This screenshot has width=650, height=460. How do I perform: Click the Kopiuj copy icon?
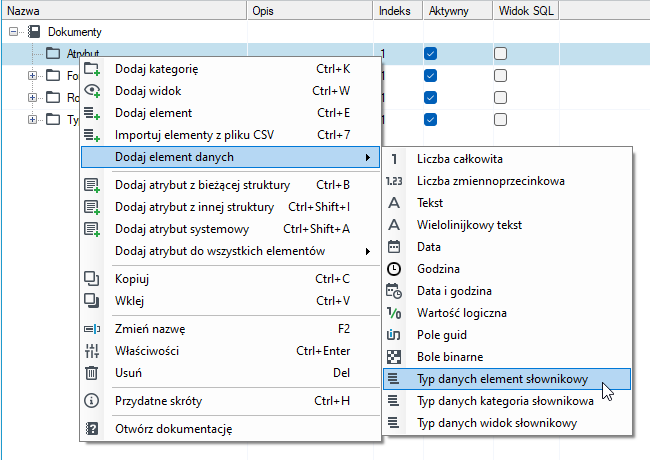[x=92, y=278]
